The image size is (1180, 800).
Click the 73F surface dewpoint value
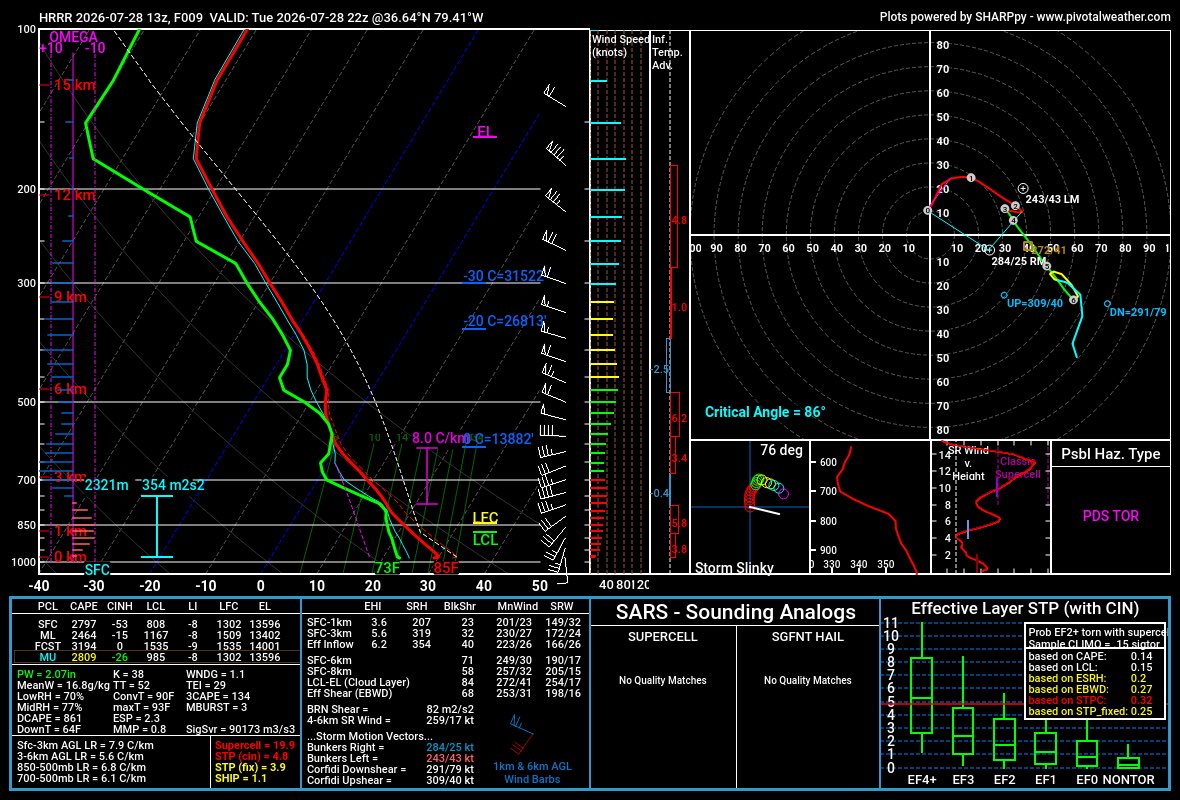(387, 567)
